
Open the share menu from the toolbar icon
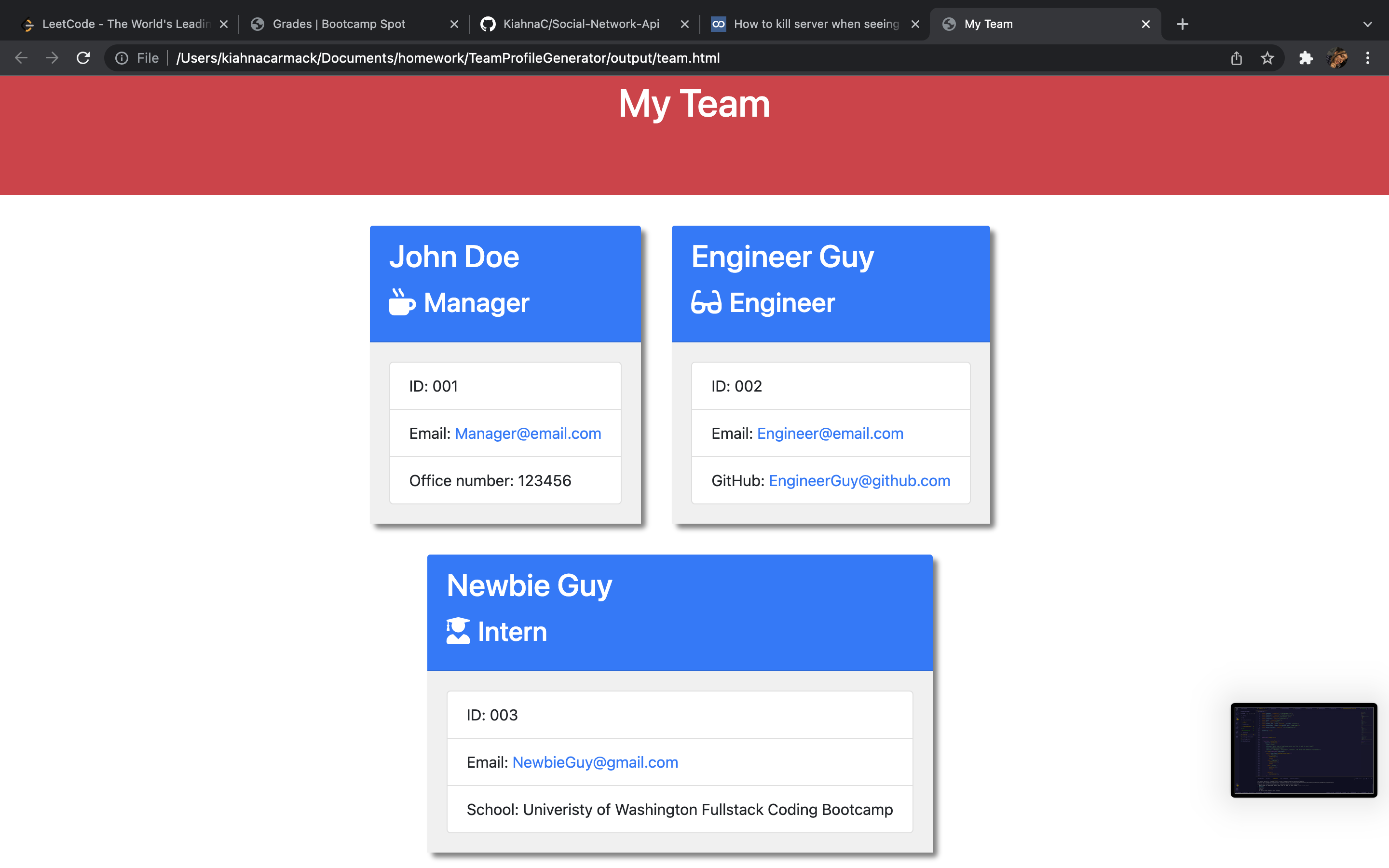pos(1236,57)
